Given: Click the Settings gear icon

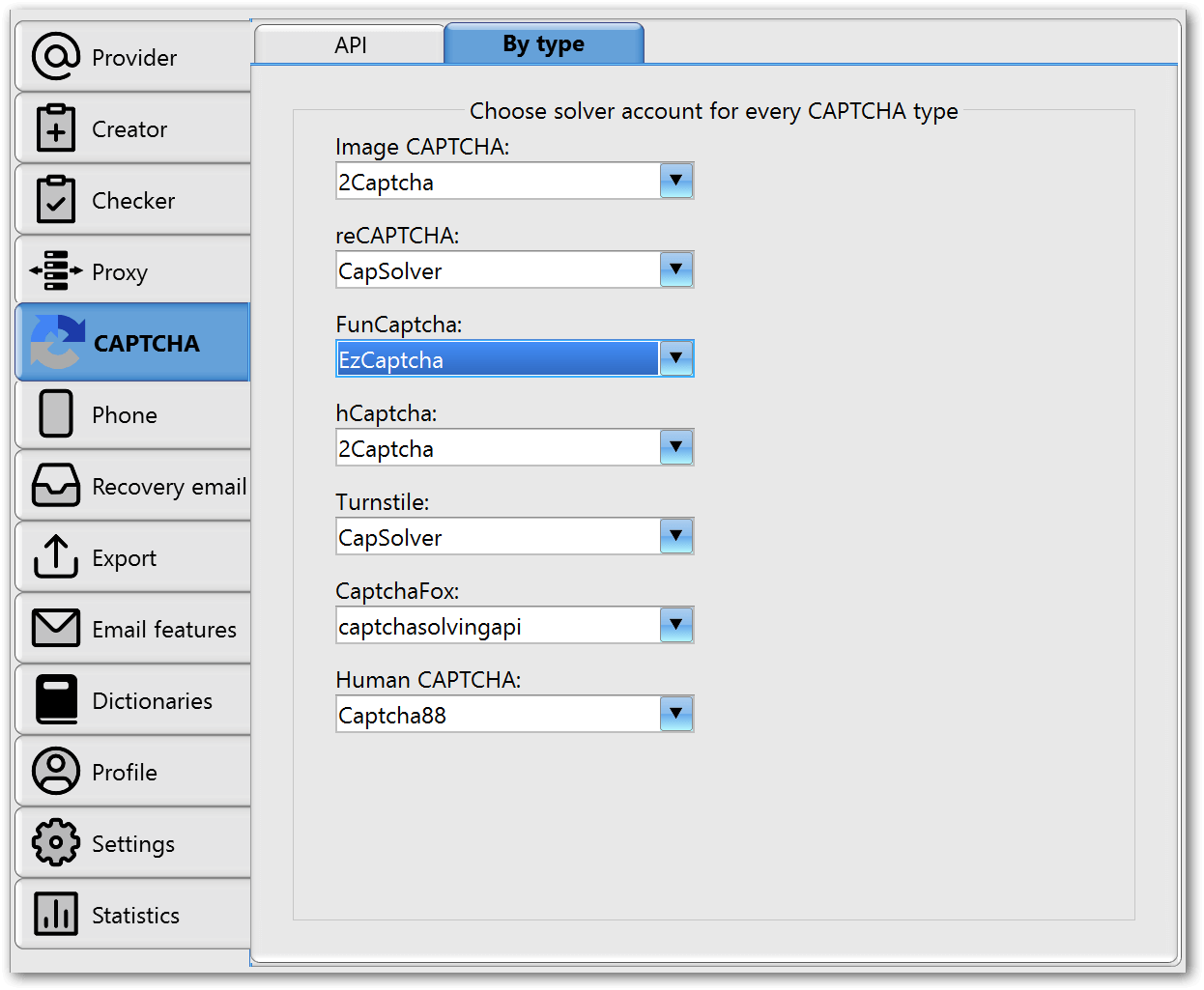Looking at the screenshot, I should pyautogui.click(x=55, y=842).
